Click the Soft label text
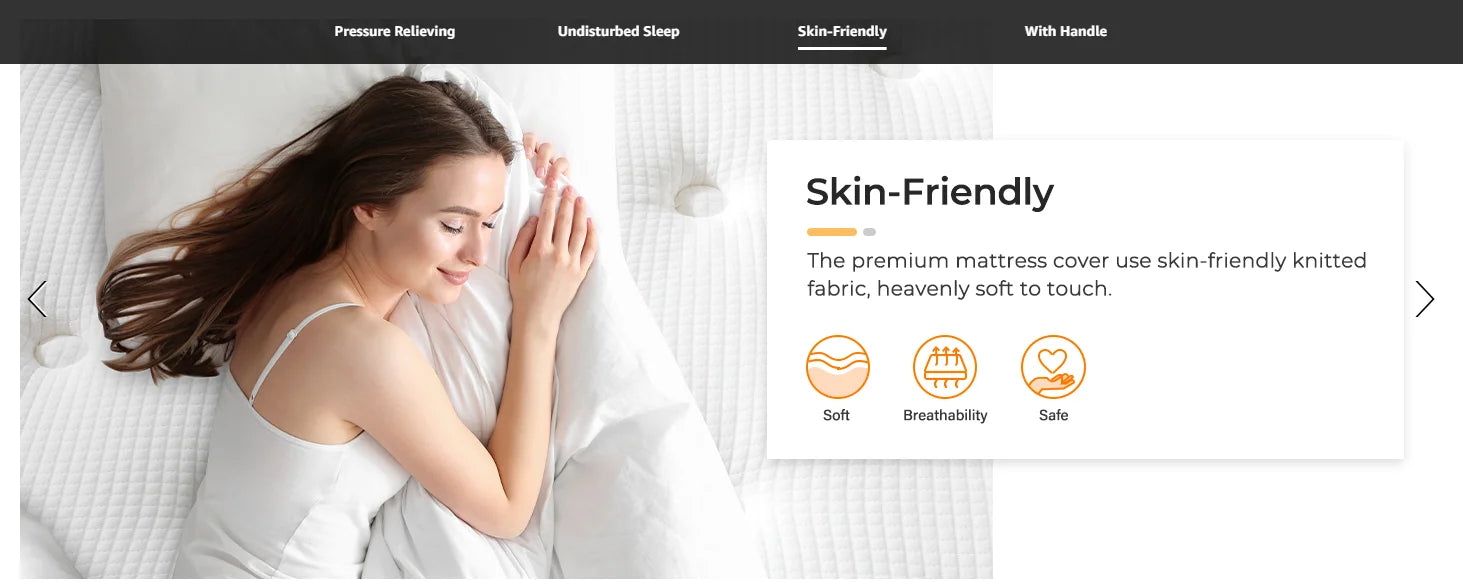The image size is (1464, 582). 836,415
